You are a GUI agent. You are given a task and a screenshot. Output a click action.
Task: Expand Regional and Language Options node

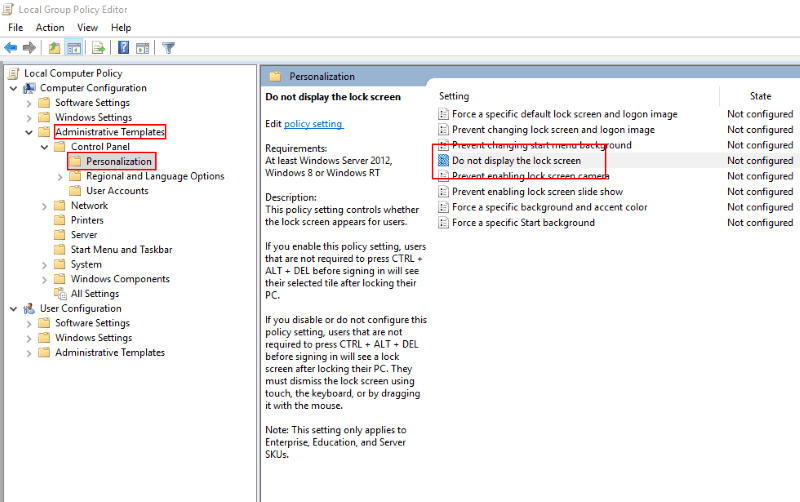click(x=60, y=177)
